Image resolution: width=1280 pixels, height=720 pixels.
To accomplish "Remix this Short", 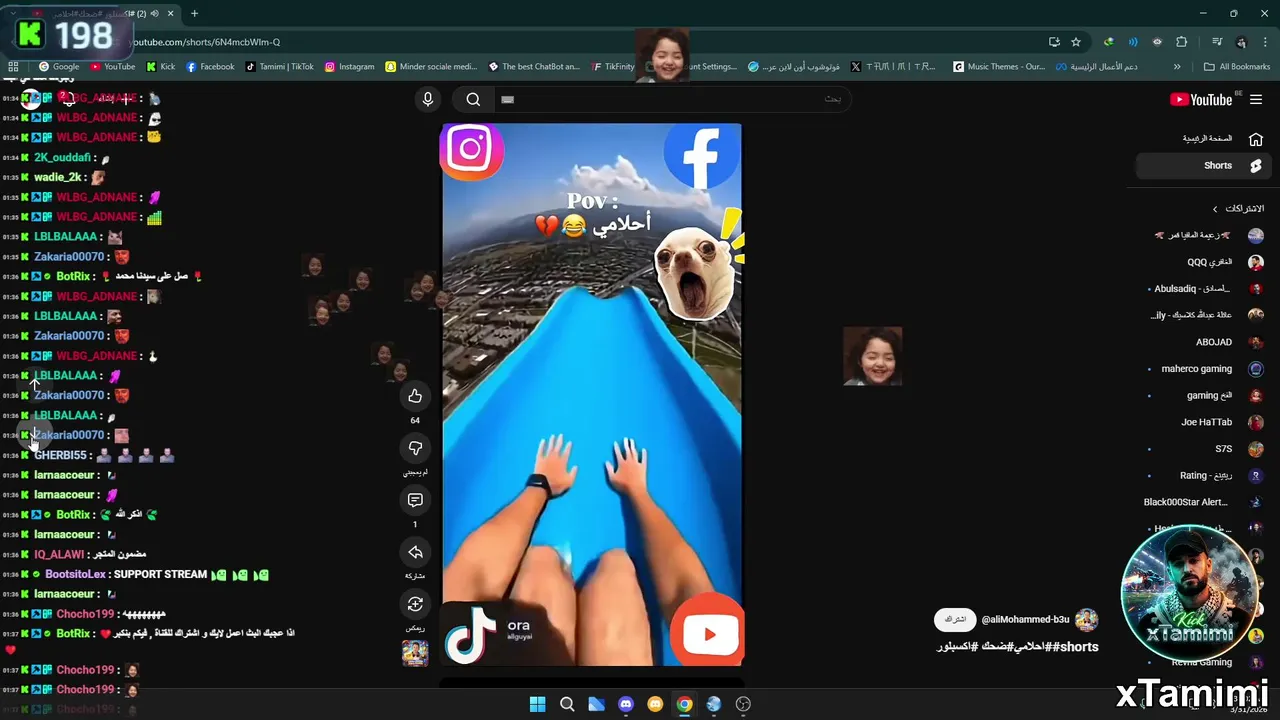I will click(415, 604).
